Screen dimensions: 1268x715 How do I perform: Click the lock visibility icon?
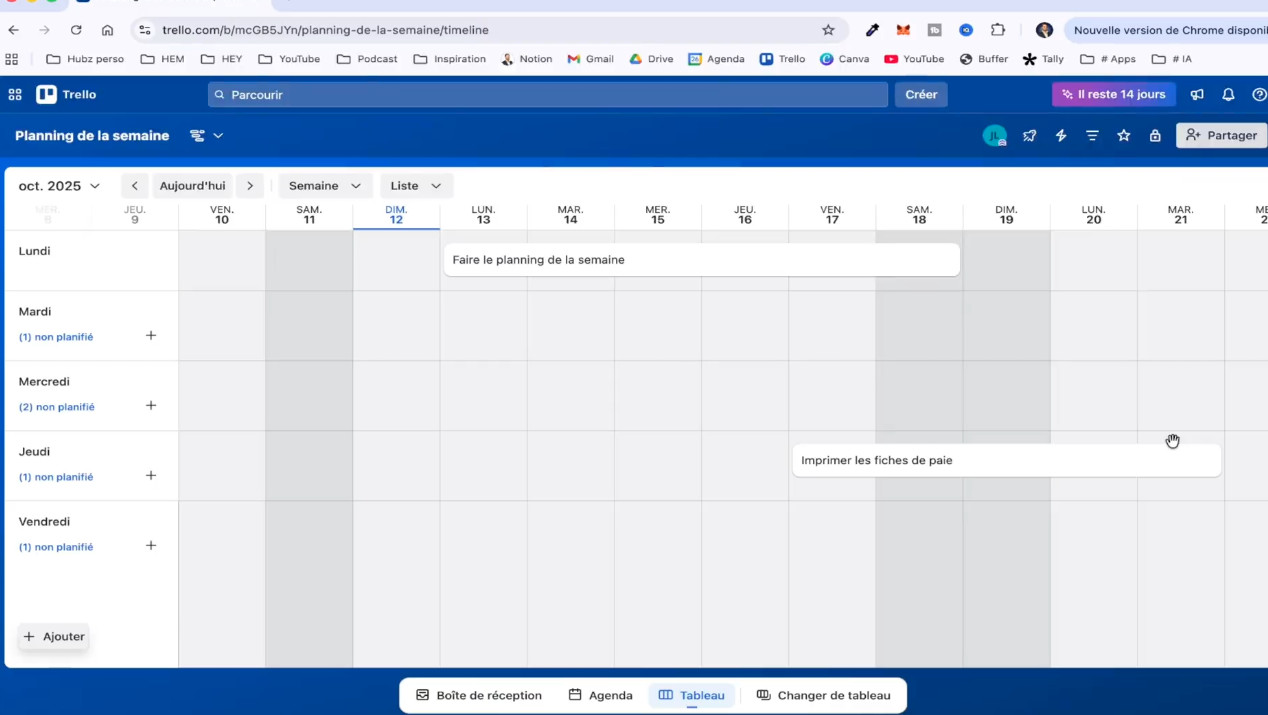(1155, 136)
